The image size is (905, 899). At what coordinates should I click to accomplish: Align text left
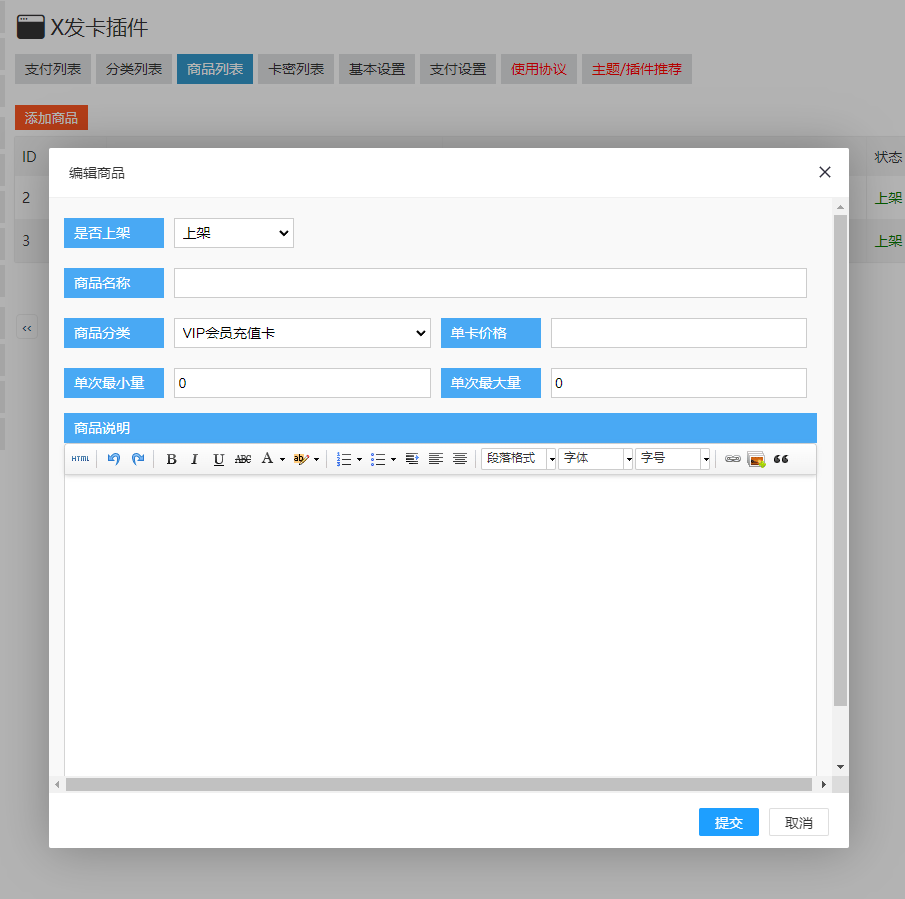436,459
